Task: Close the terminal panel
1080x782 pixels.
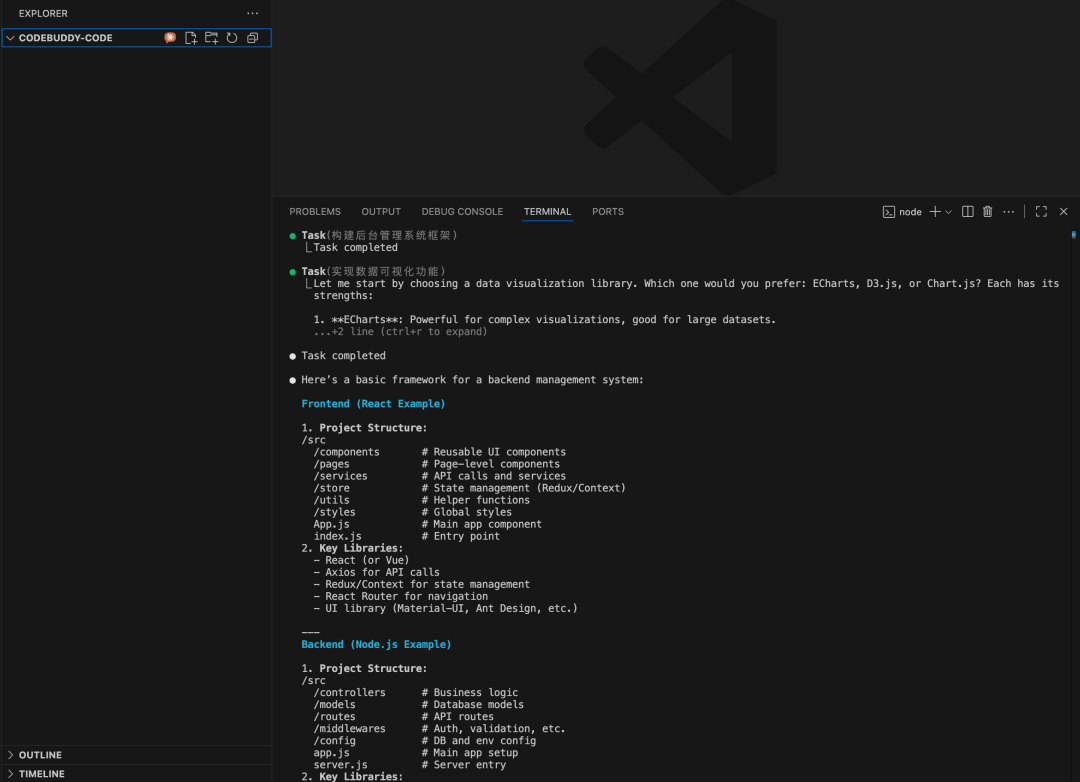Action: pos(1063,212)
